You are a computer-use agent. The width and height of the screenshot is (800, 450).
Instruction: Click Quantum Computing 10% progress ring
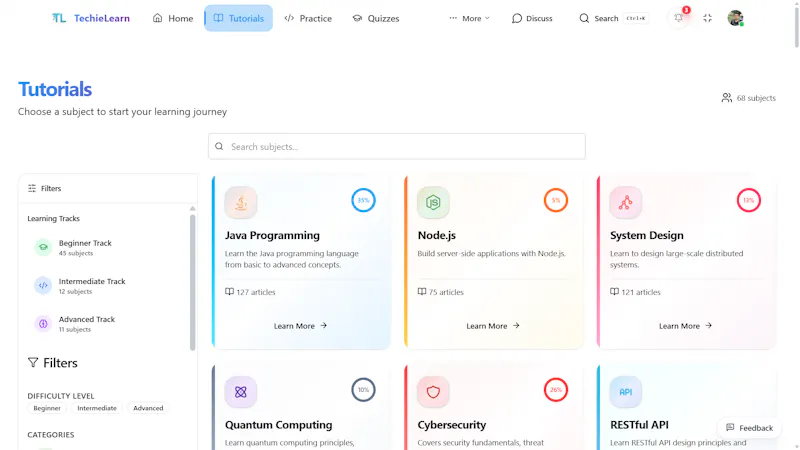(363, 390)
